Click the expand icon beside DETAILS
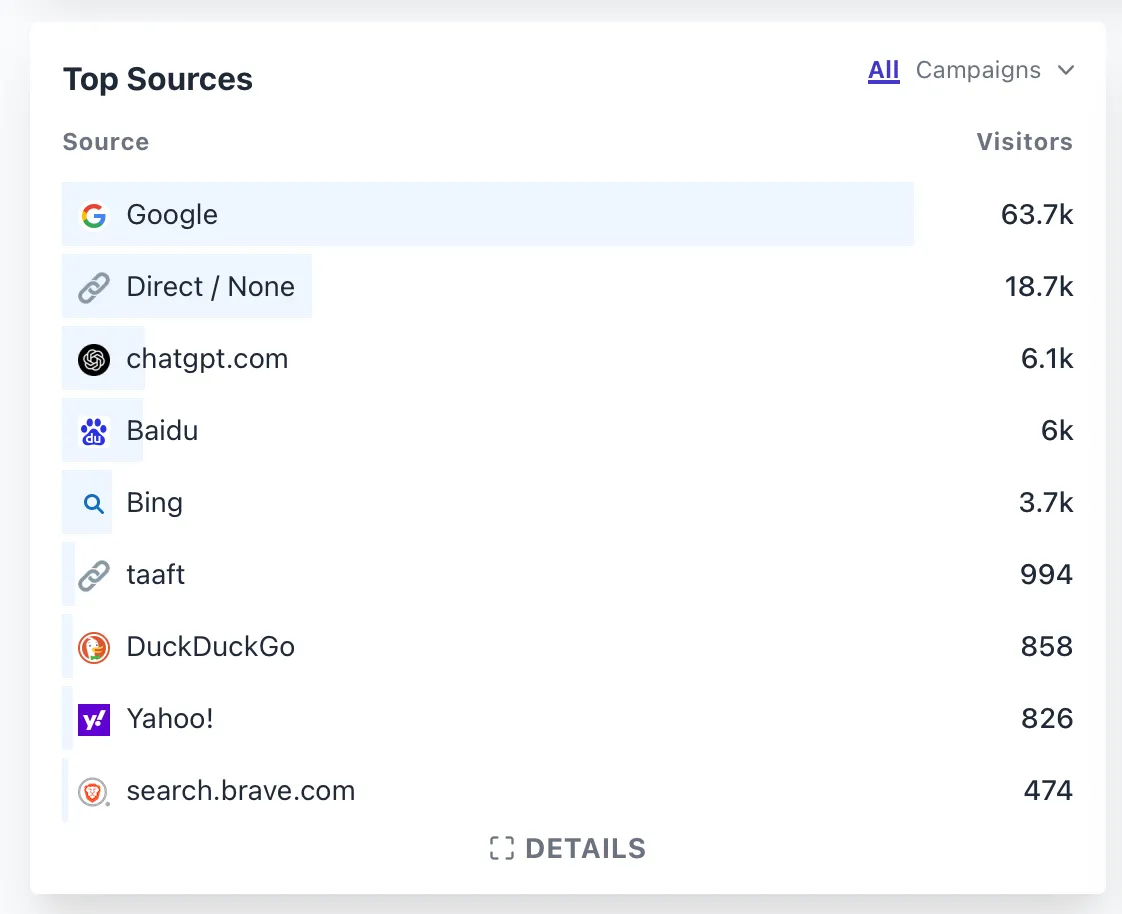The image size is (1122, 914). (502, 848)
